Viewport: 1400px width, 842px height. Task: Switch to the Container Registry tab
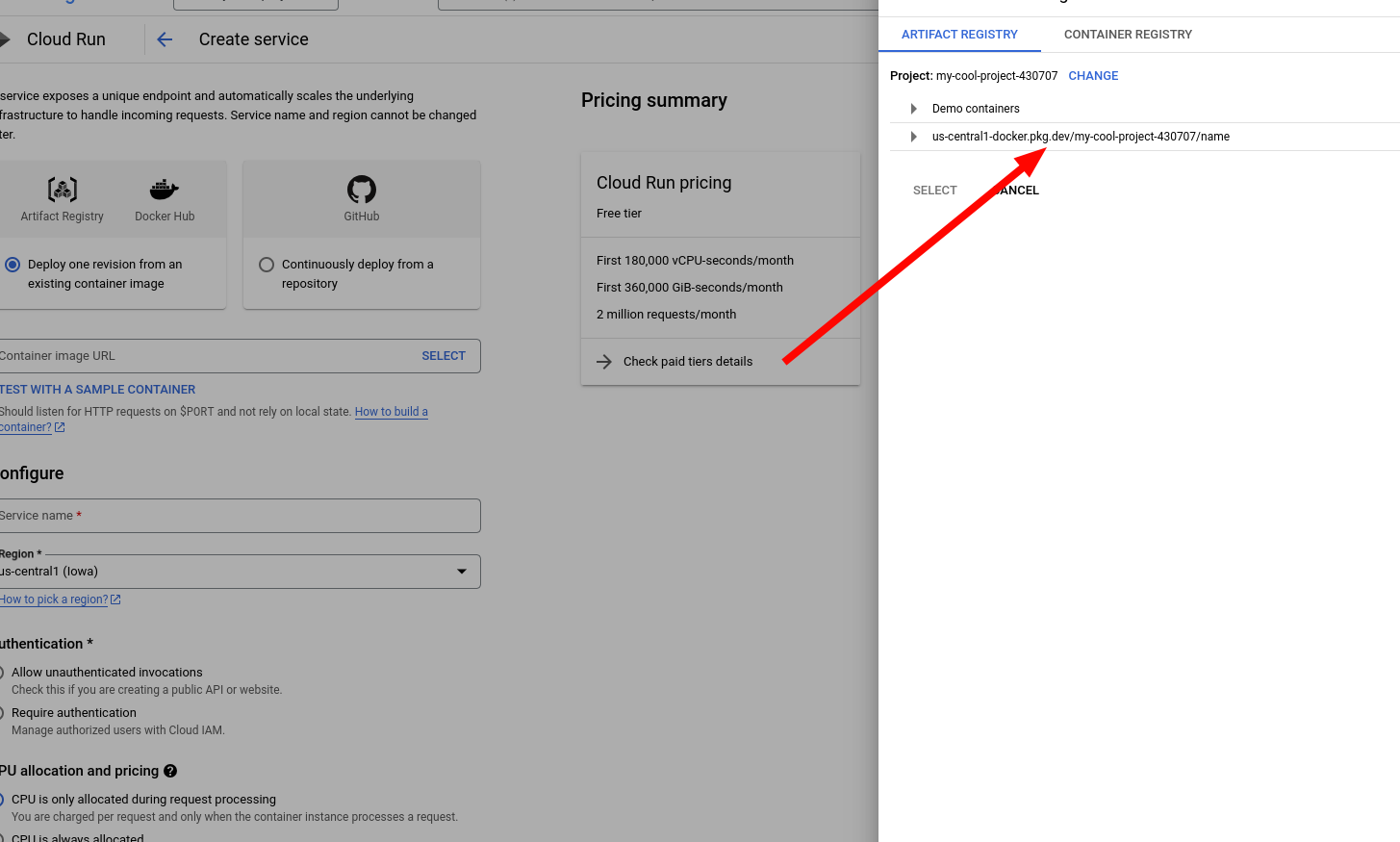[x=1128, y=35]
